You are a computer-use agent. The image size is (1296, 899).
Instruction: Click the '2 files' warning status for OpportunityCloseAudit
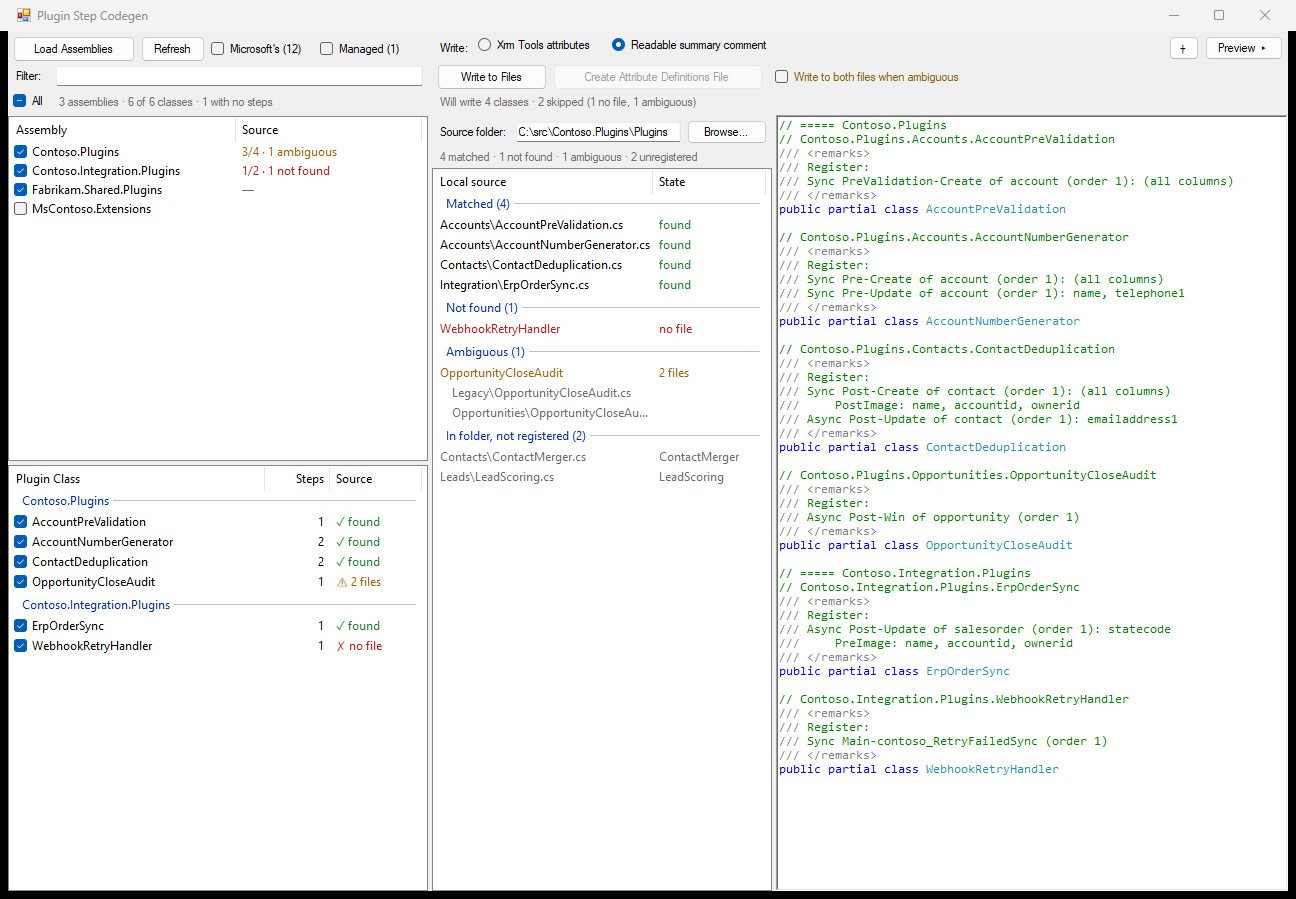pos(358,582)
